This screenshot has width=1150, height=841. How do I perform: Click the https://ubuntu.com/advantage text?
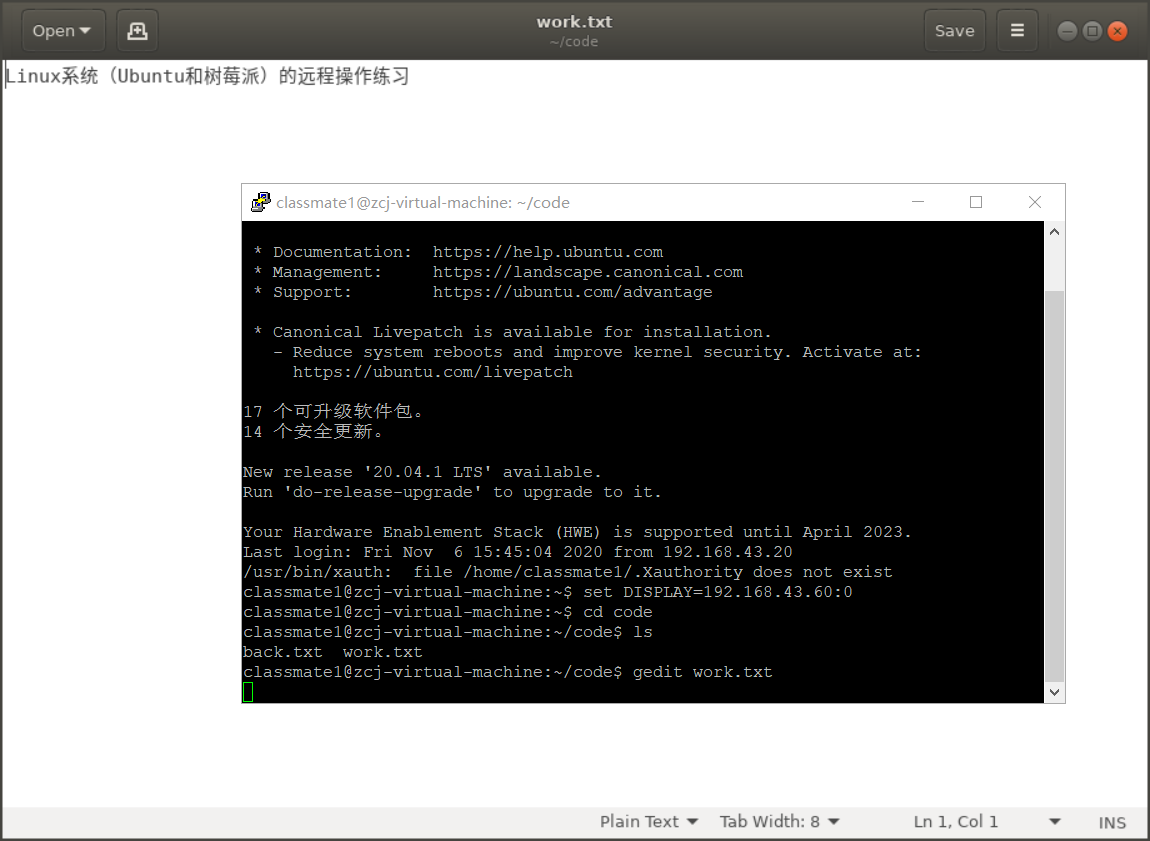[572, 292]
